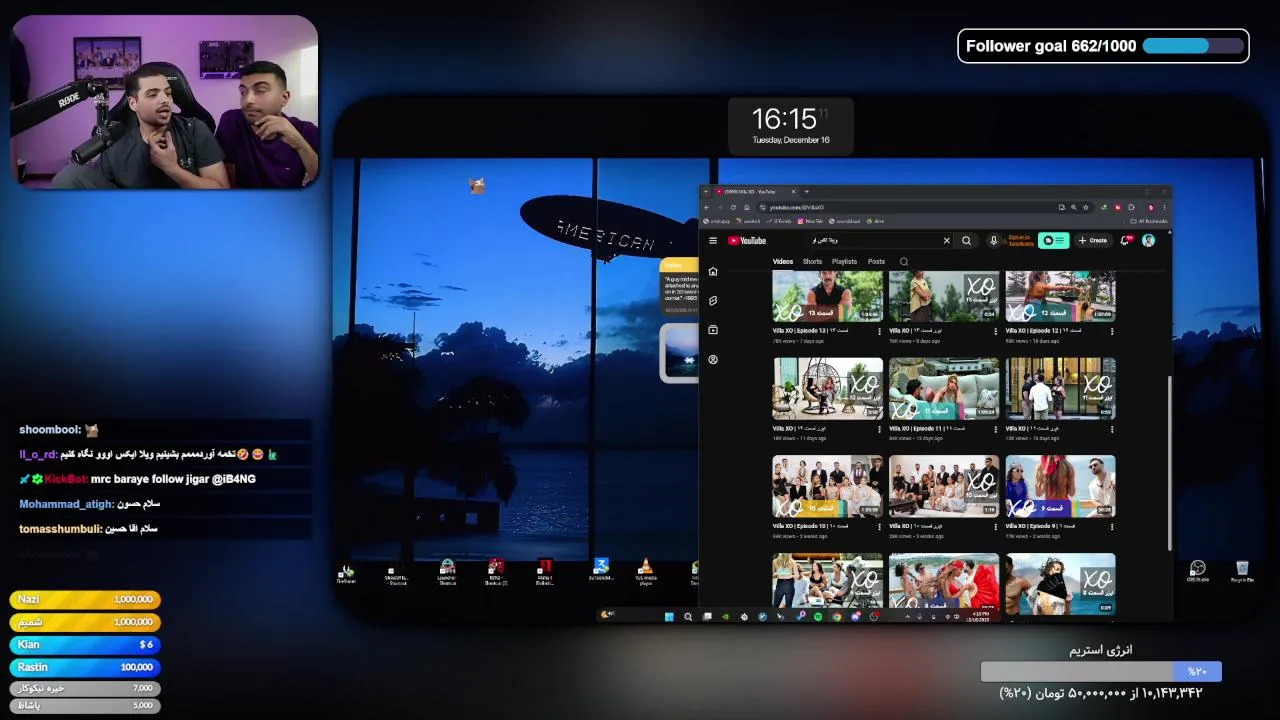Switch to the Videos channel tab

(783, 262)
